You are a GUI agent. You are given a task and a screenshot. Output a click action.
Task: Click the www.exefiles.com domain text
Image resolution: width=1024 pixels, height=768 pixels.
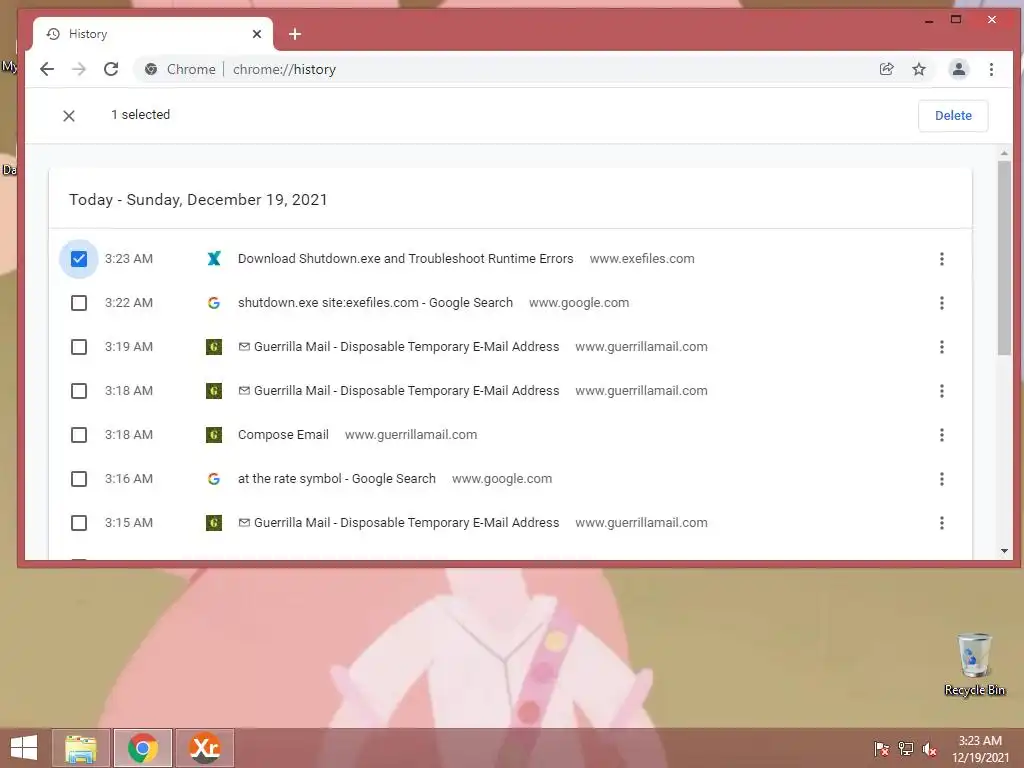(642, 259)
